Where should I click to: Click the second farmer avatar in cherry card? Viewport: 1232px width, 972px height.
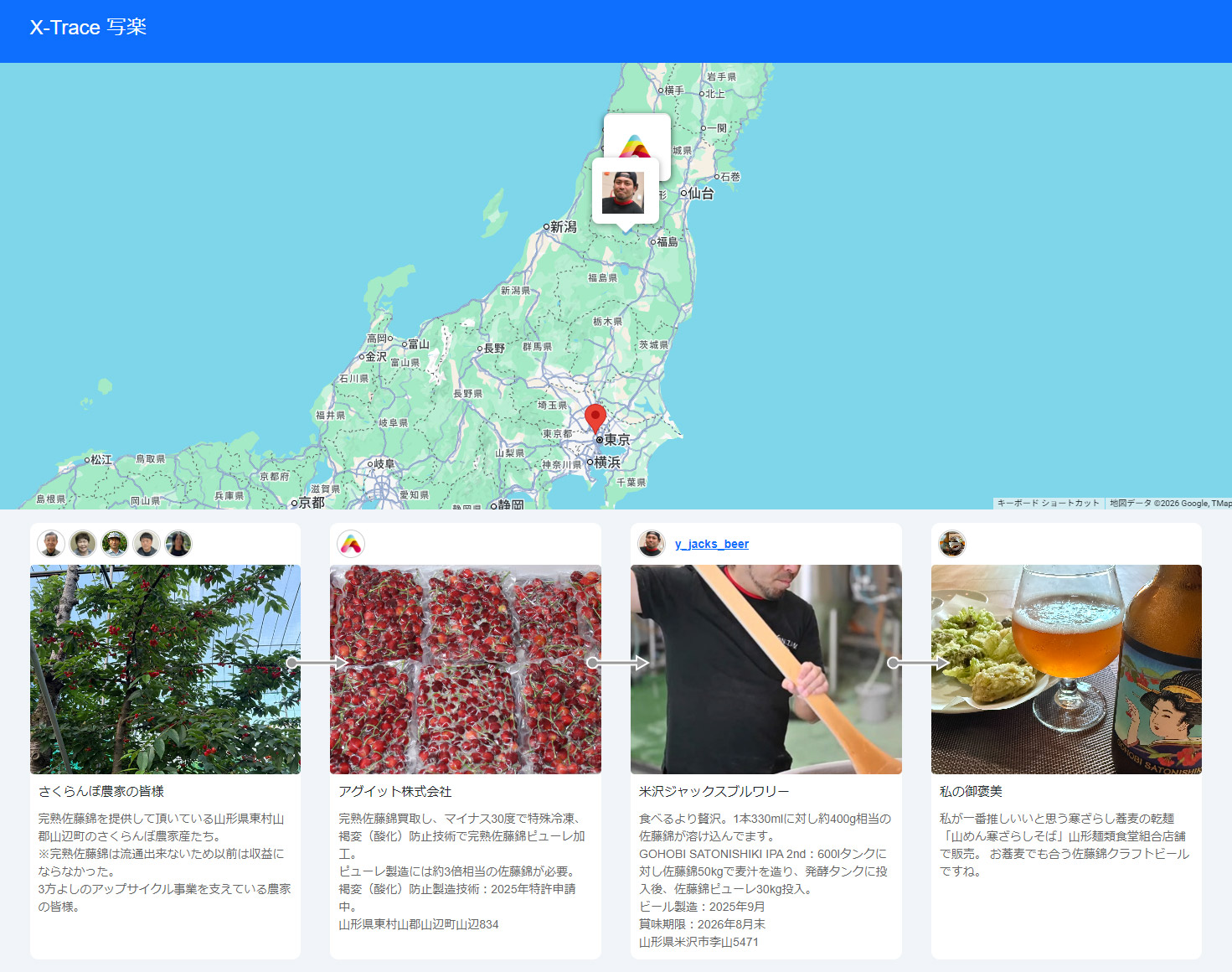(x=83, y=544)
